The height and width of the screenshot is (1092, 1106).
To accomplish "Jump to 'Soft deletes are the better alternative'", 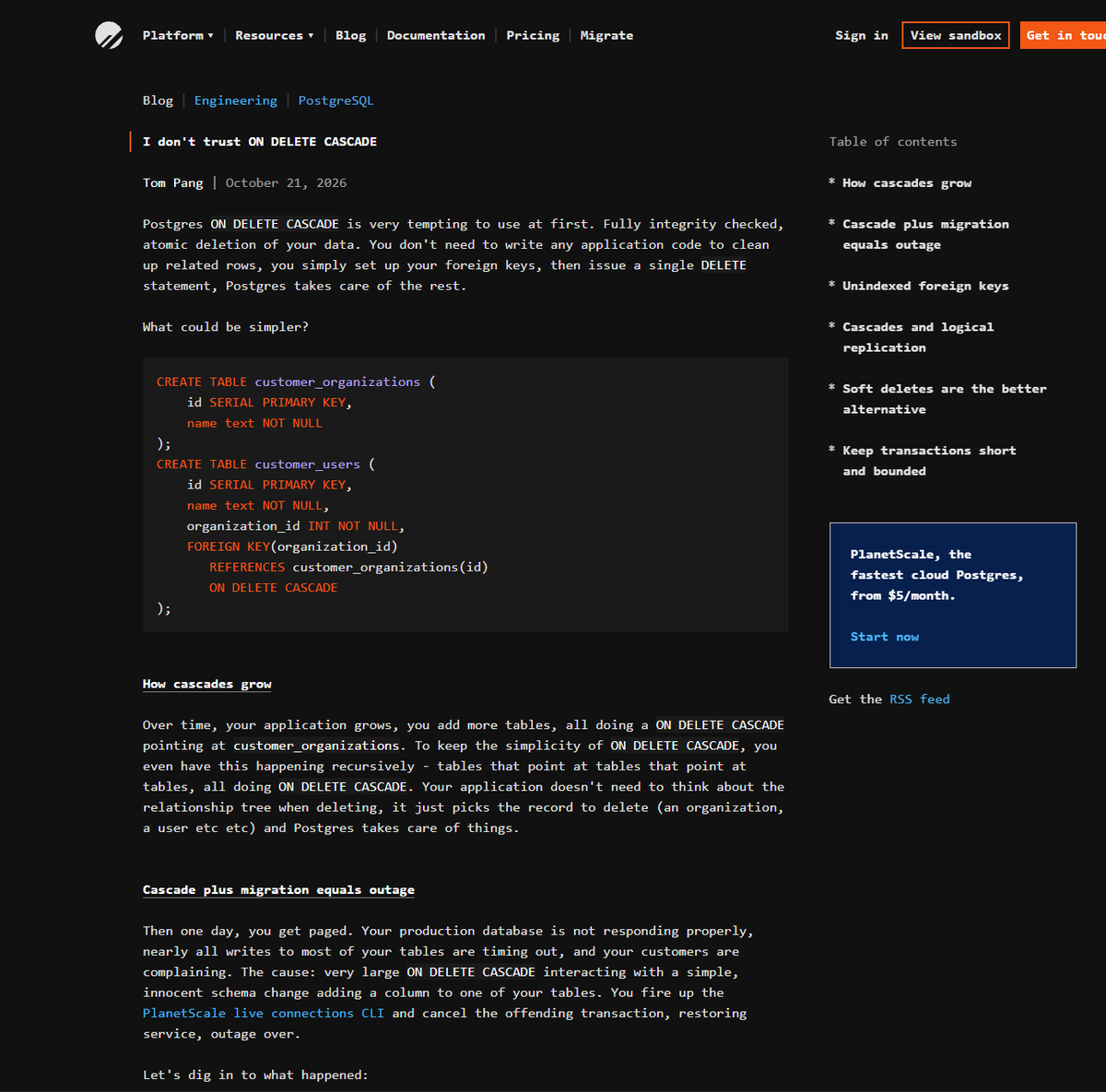I will (x=945, y=399).
